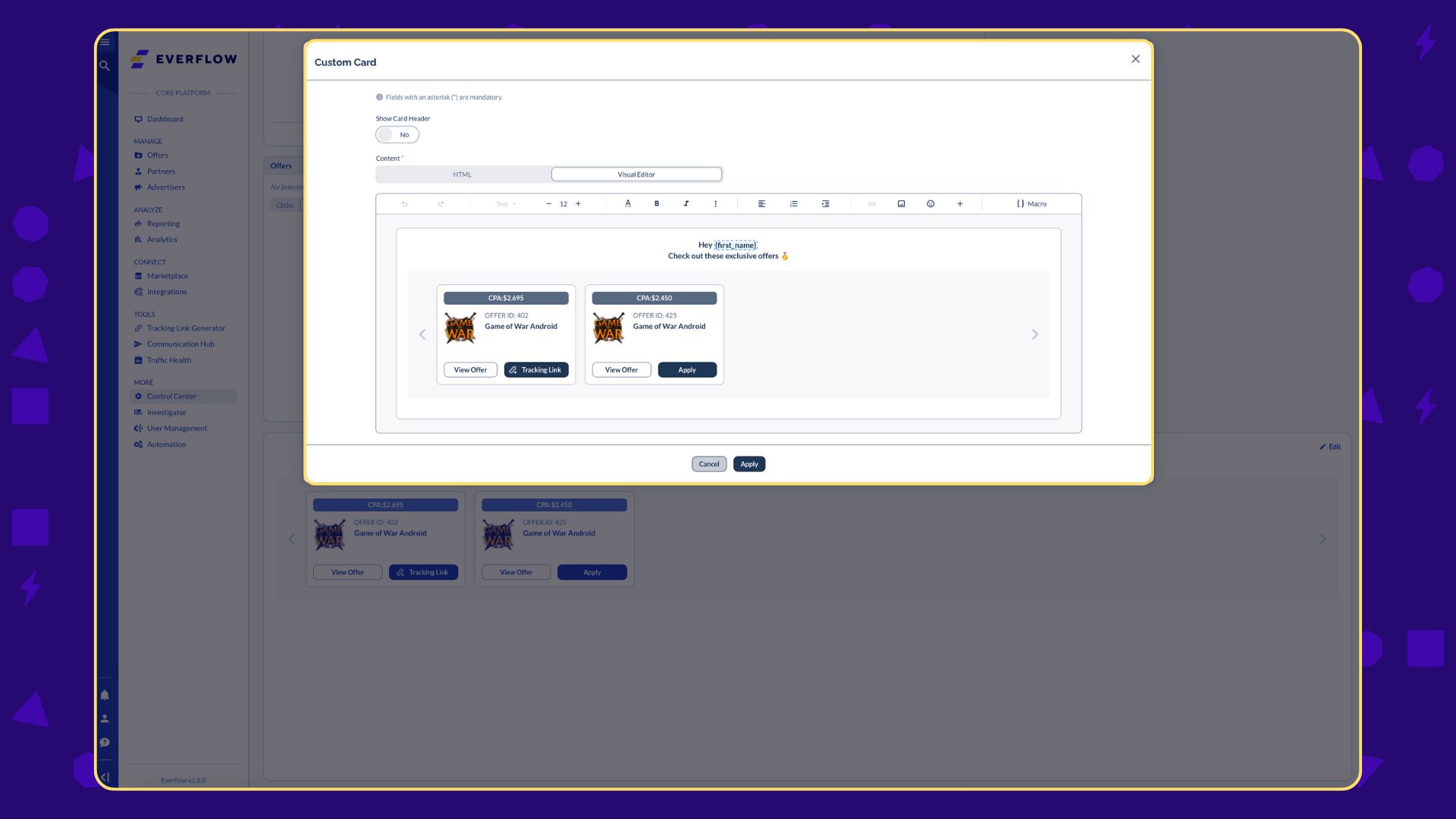The width and height of the screenshot is (1456, 819).
Task: Open the hamburger menu icon
Action: (x=105, y=42)
